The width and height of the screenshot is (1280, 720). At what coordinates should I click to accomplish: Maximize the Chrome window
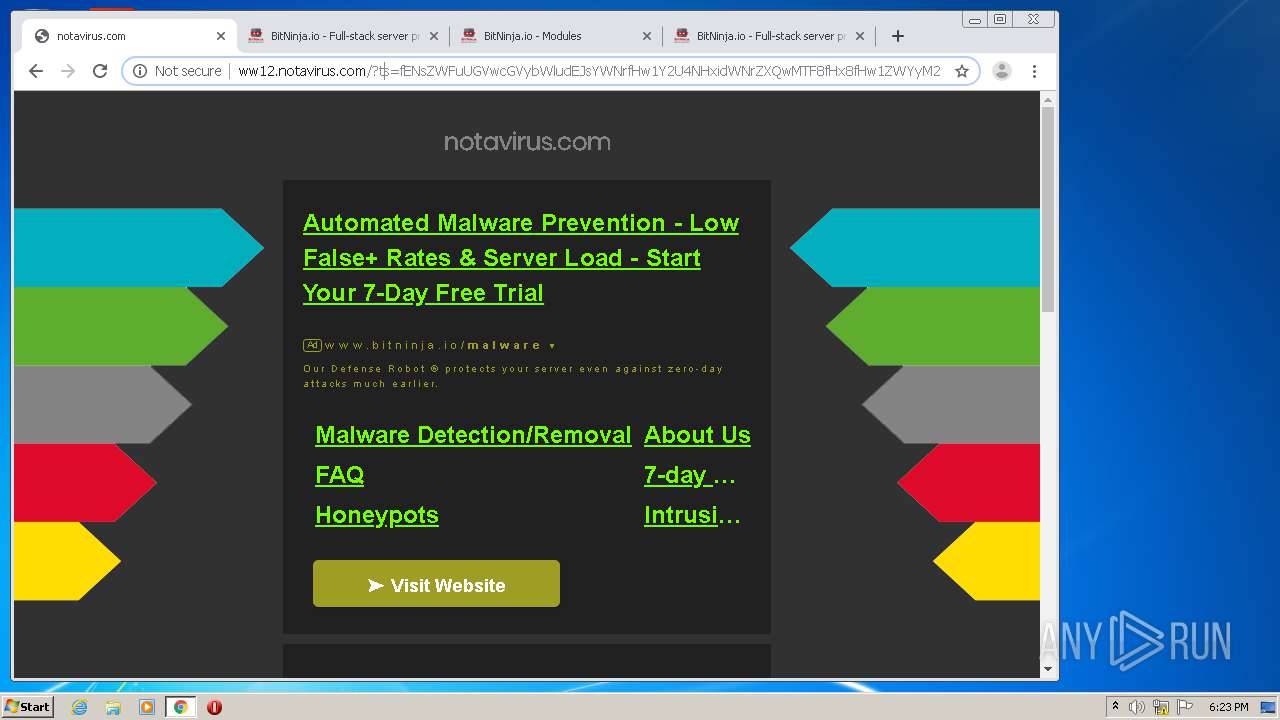click(1000, 19)
